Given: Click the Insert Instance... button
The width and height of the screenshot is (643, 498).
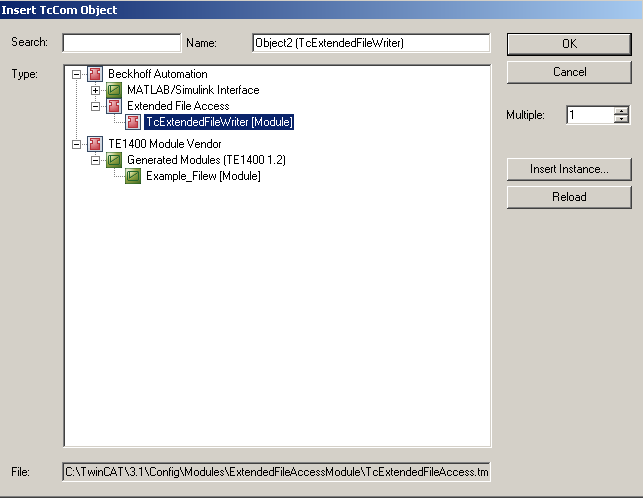Looking at the screenshot, I should pos(569,169).
